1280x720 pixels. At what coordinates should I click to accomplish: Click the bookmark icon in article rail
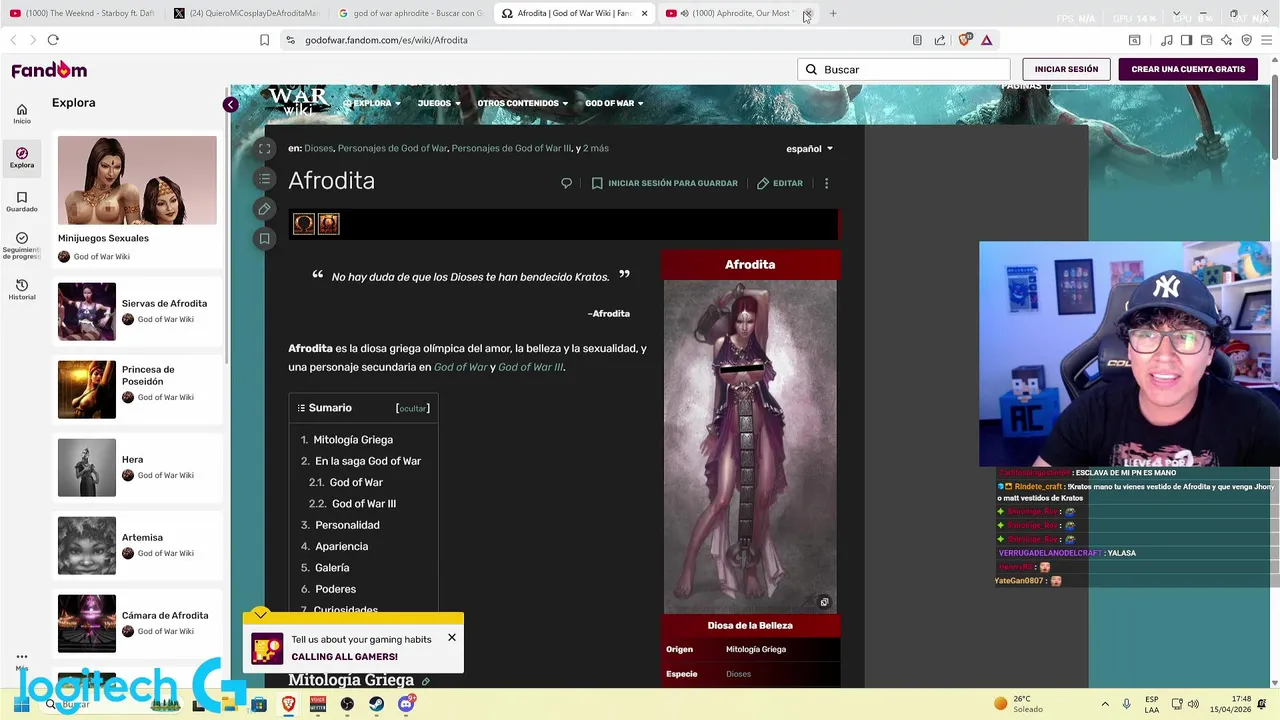click(265, 239)
